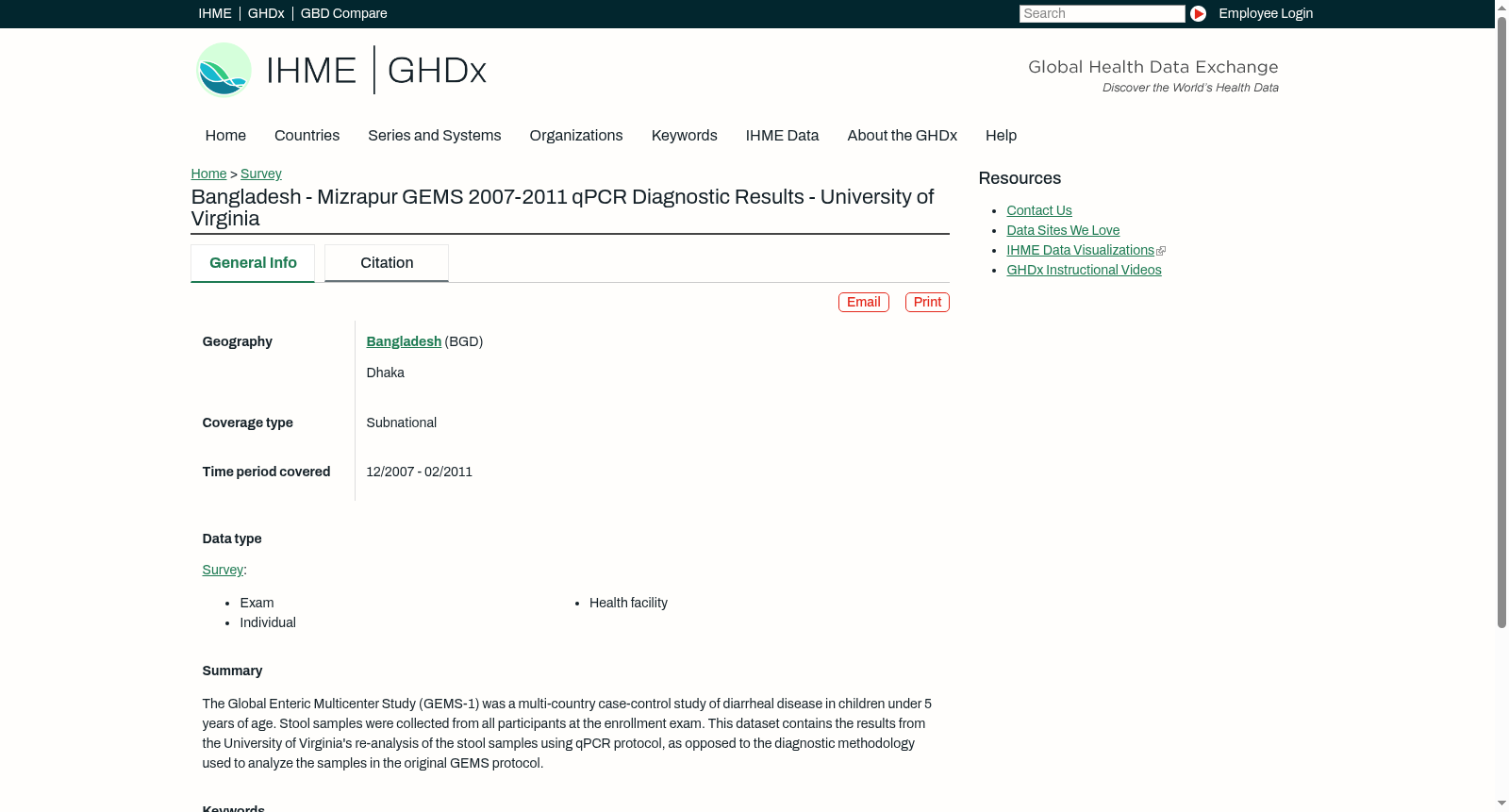Click the 'Subnational' coverage type value

[x=401, y=423]
